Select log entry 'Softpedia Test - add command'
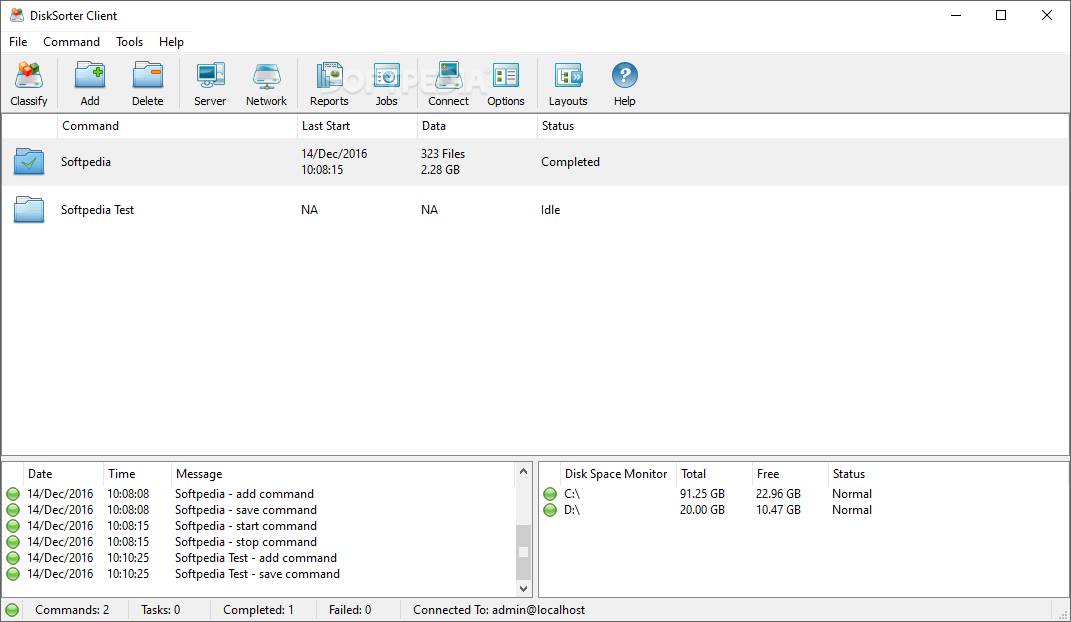This screenshot has height=622, width=1071. (x=255, y=558)
